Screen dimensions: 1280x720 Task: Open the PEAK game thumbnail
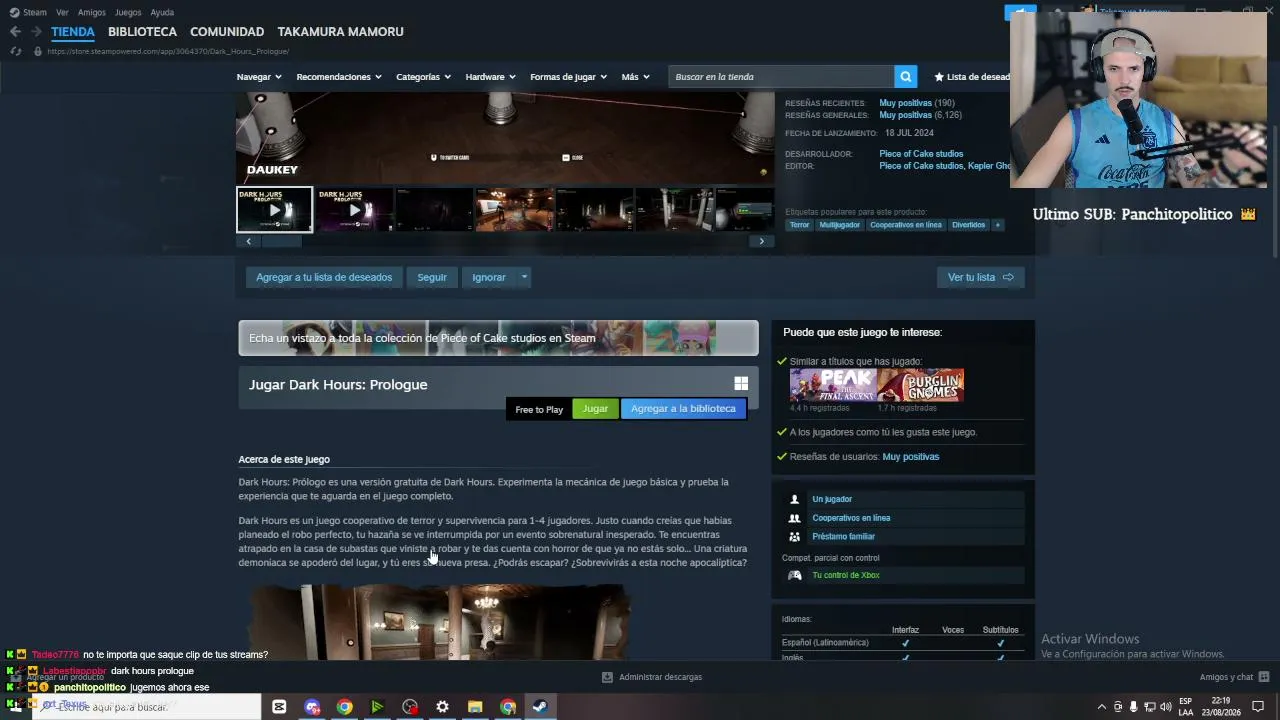(833, 385)
